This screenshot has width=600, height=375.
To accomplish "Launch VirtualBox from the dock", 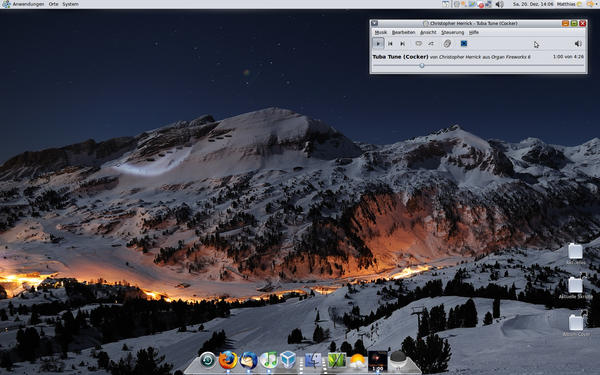I will tap(288, 360).
